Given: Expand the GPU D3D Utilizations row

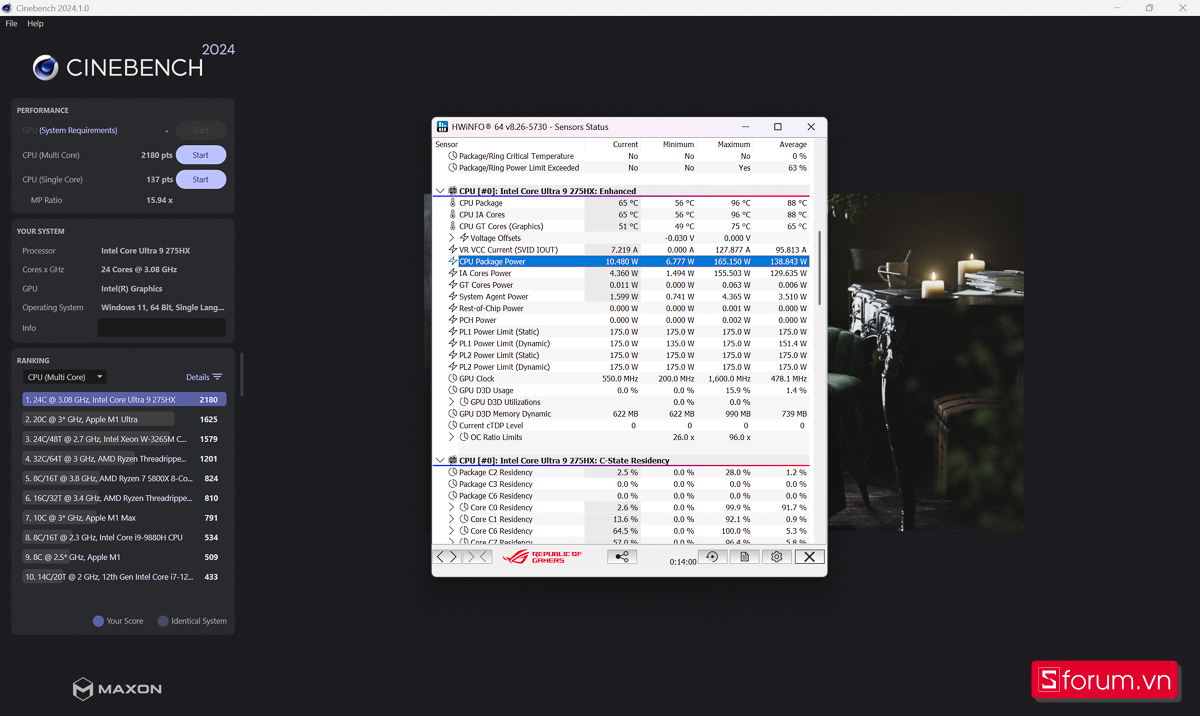Looking at the screenshot, I should [x=452, y=402].
